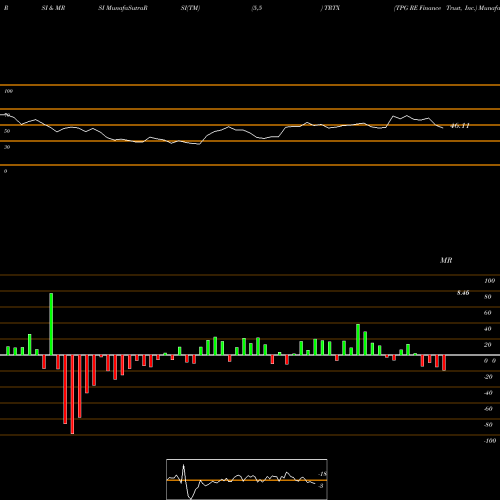Click the 'SI & MR' header text
This screenshot has height=500, width=500.
tap(53, 8)
